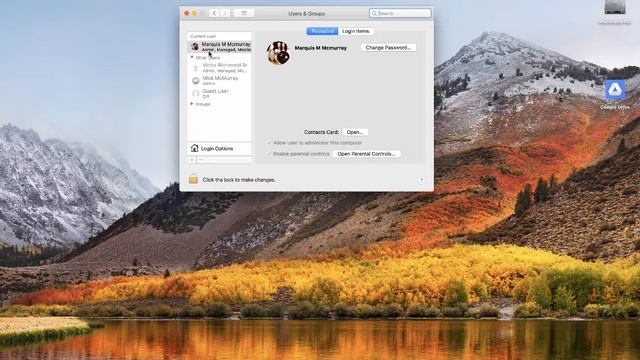Go back with the toolbar back arrow
This screenshot has width=640, height=360.
214,13
